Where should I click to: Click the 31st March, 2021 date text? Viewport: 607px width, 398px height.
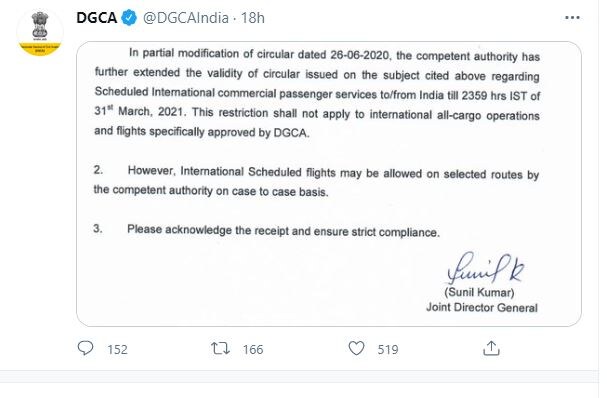(x=140, y=111)
